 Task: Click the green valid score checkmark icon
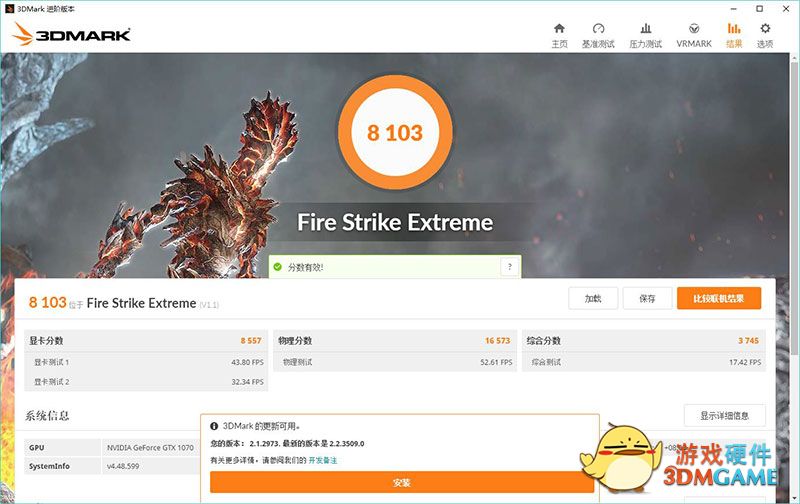coord(278,267)
